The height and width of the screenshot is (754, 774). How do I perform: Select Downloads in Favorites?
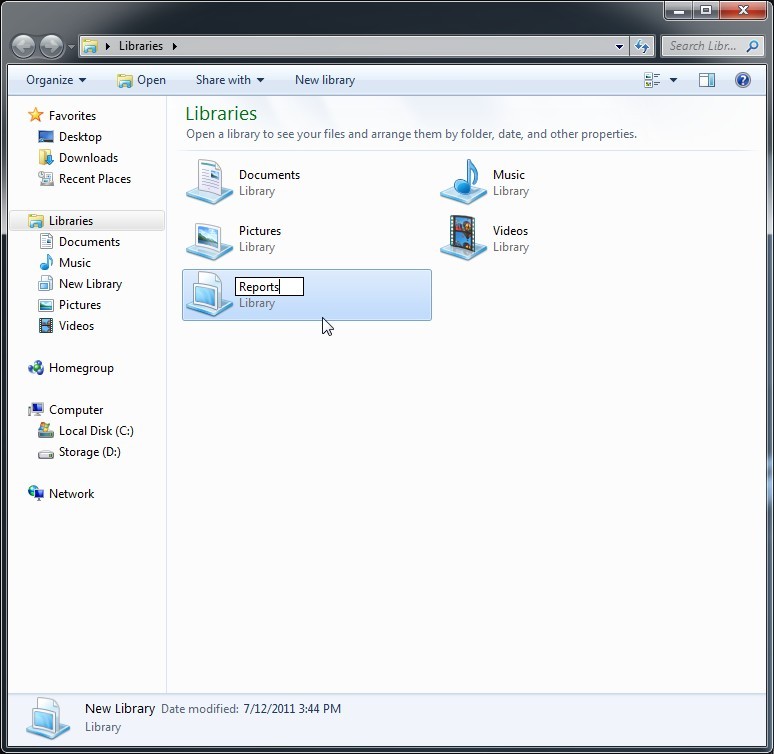pyautogui.click(x=88, y=158)
